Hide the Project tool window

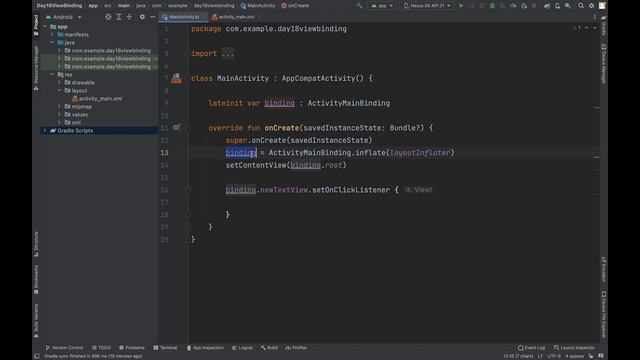[153, 17]
